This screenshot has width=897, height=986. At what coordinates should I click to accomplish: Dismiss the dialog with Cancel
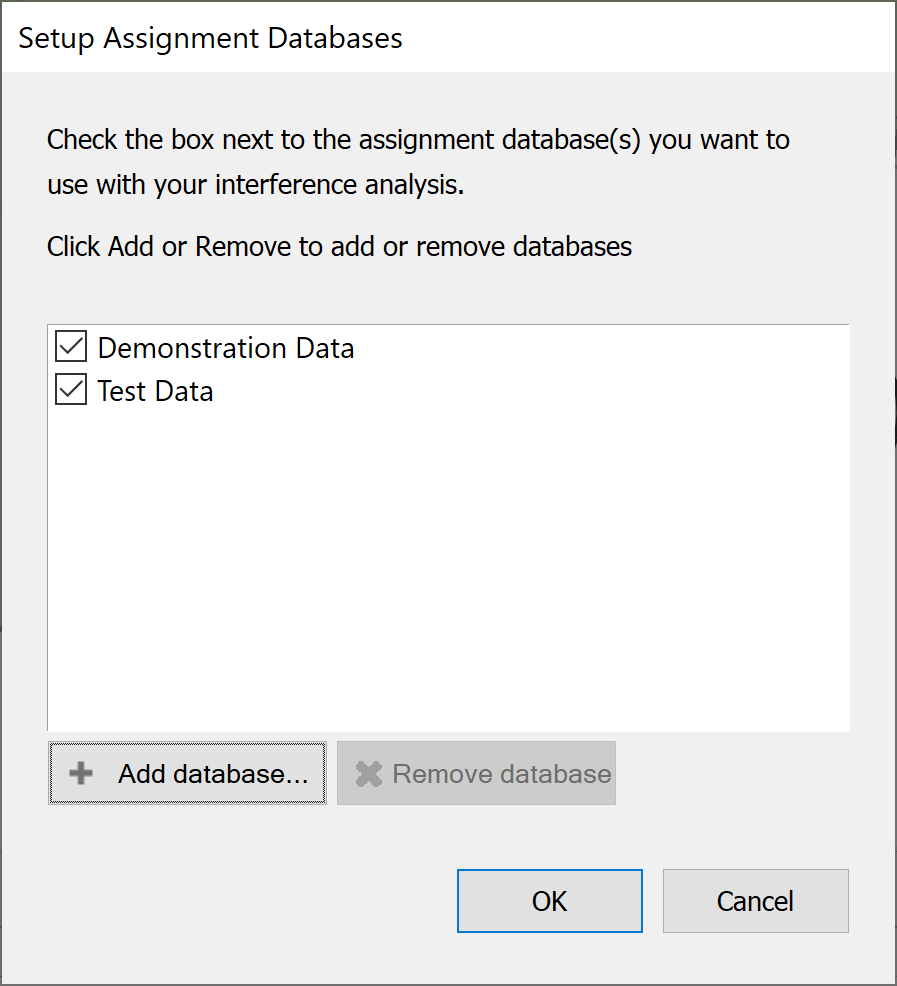tap(755, 900)
